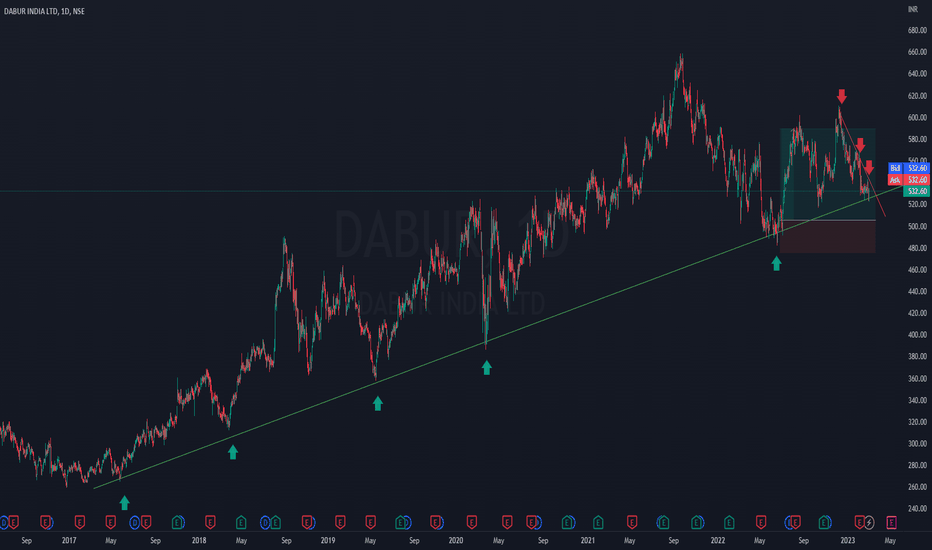932x550 pixels.
Task: Click the DABUR INDIA LTD, 1D, NSE chart title
Action: [44, 11]
